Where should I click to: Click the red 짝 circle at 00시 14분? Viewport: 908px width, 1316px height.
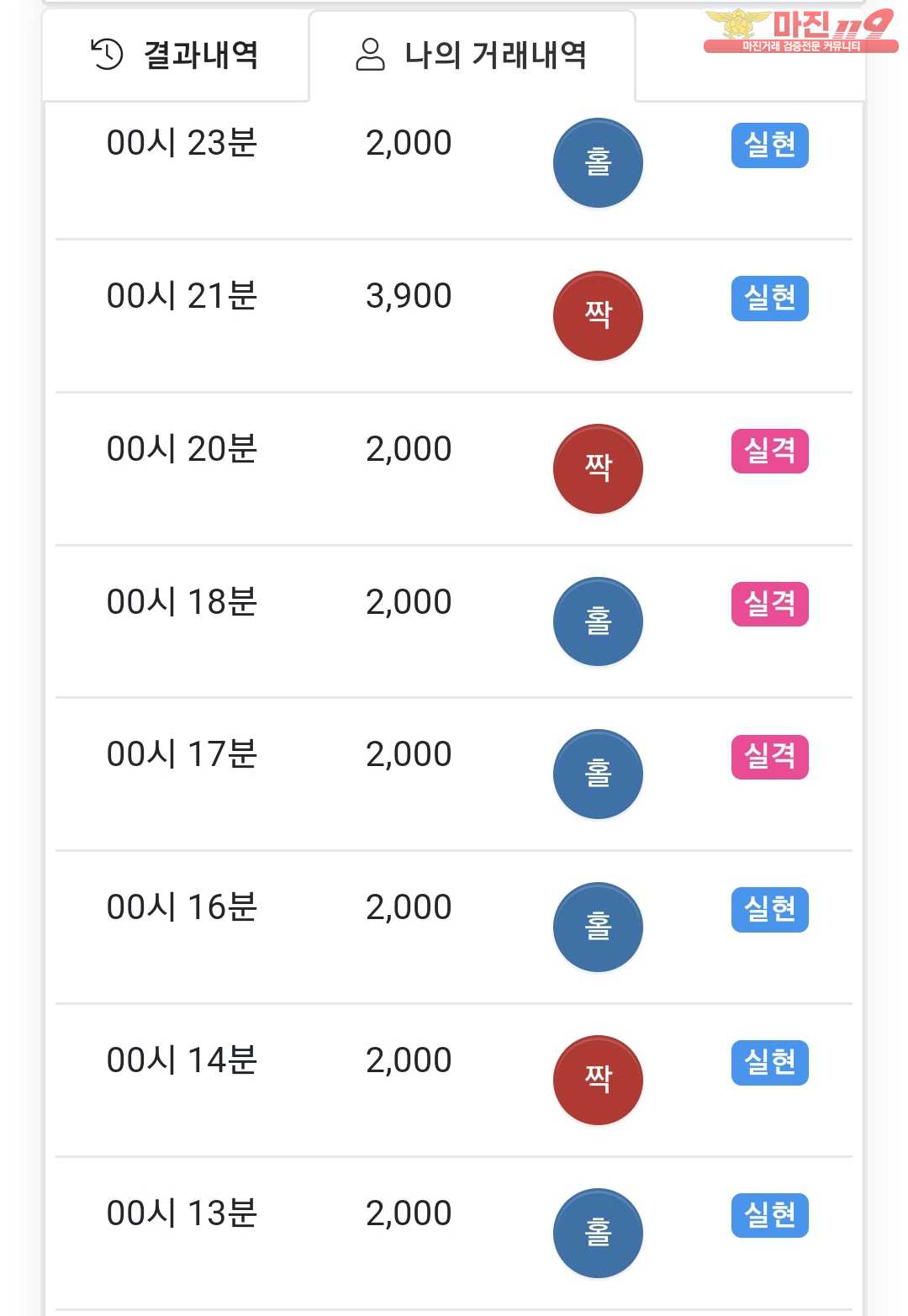[598, 1080]
